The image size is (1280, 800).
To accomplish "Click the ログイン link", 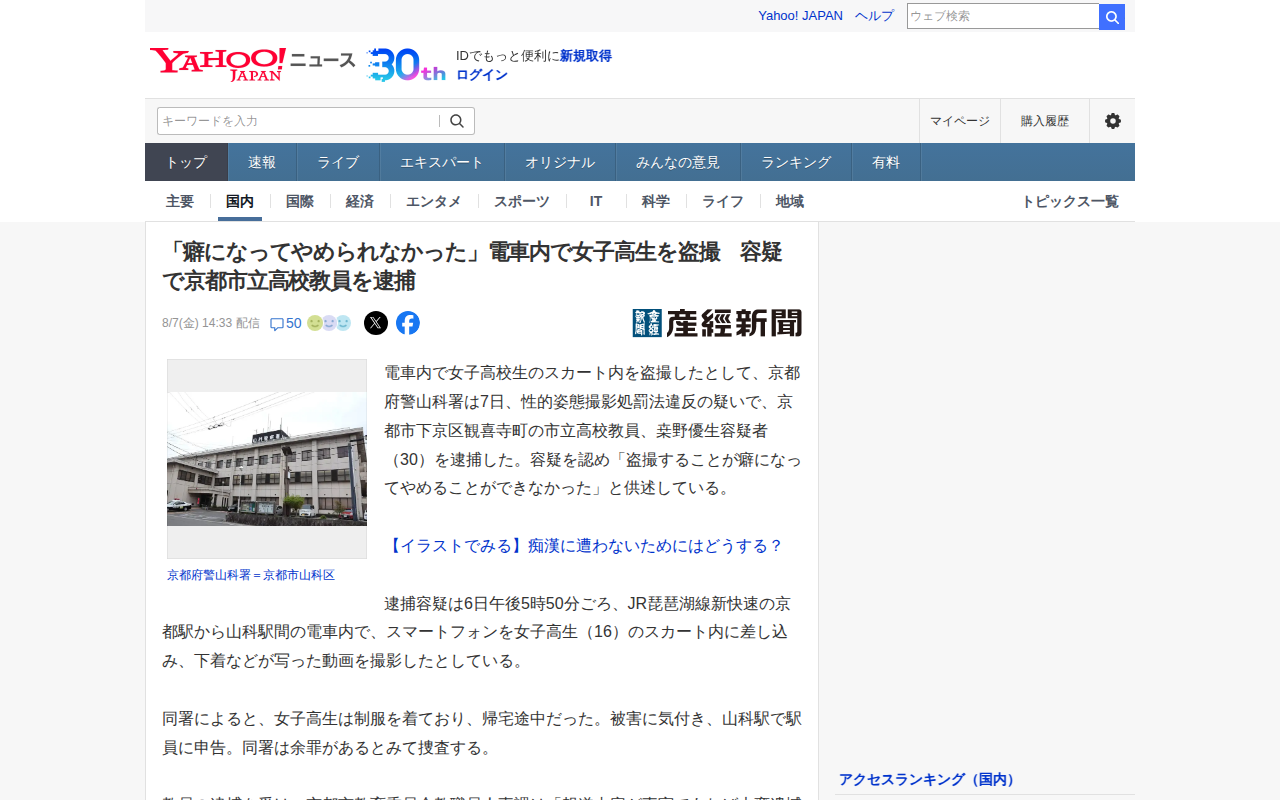I will point(482,75).
